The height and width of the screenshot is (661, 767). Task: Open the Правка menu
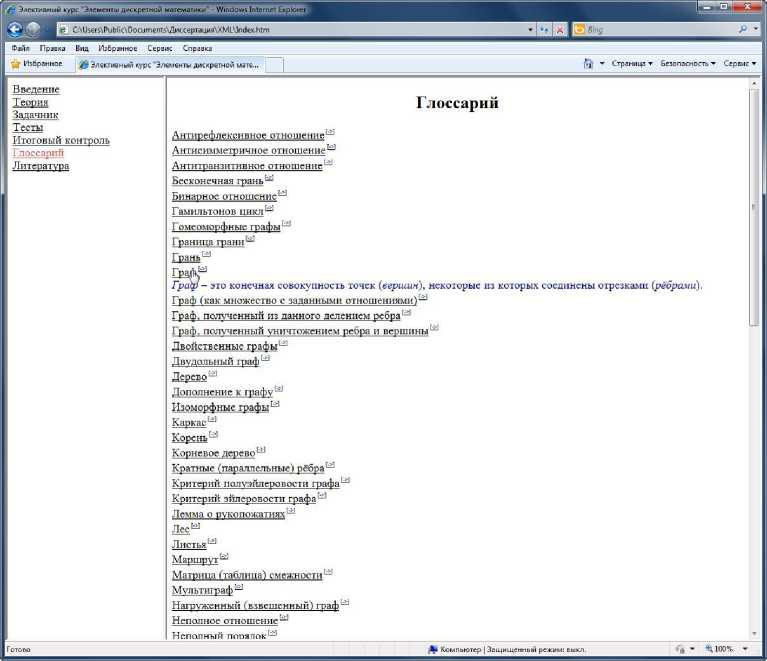(52, 48)
